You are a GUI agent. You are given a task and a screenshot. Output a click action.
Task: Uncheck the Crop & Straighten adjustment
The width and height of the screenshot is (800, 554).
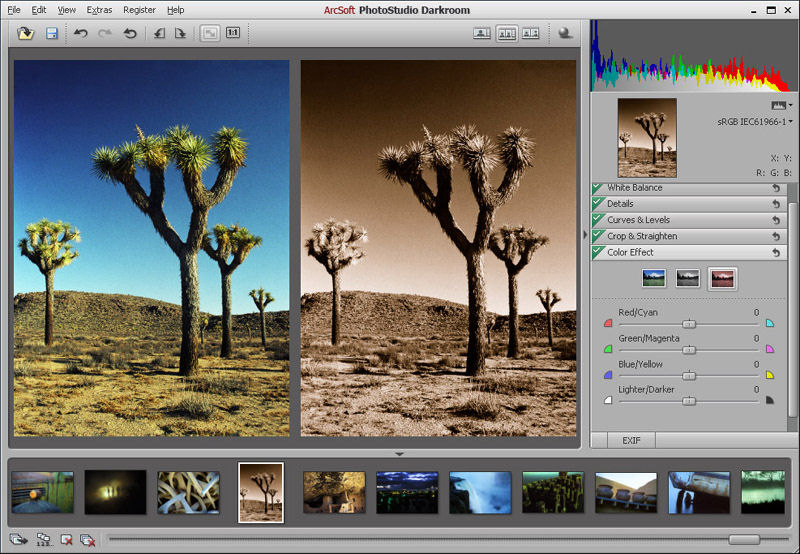[598, 236]
